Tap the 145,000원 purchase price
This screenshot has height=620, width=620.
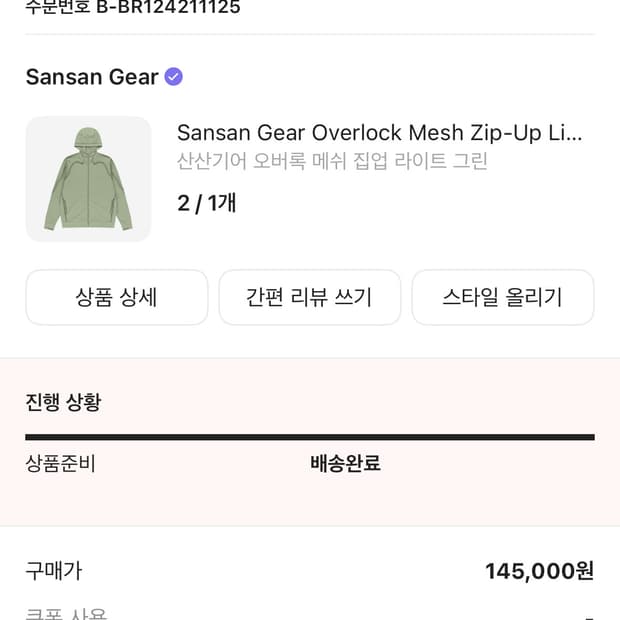click(x=539, y=571)
